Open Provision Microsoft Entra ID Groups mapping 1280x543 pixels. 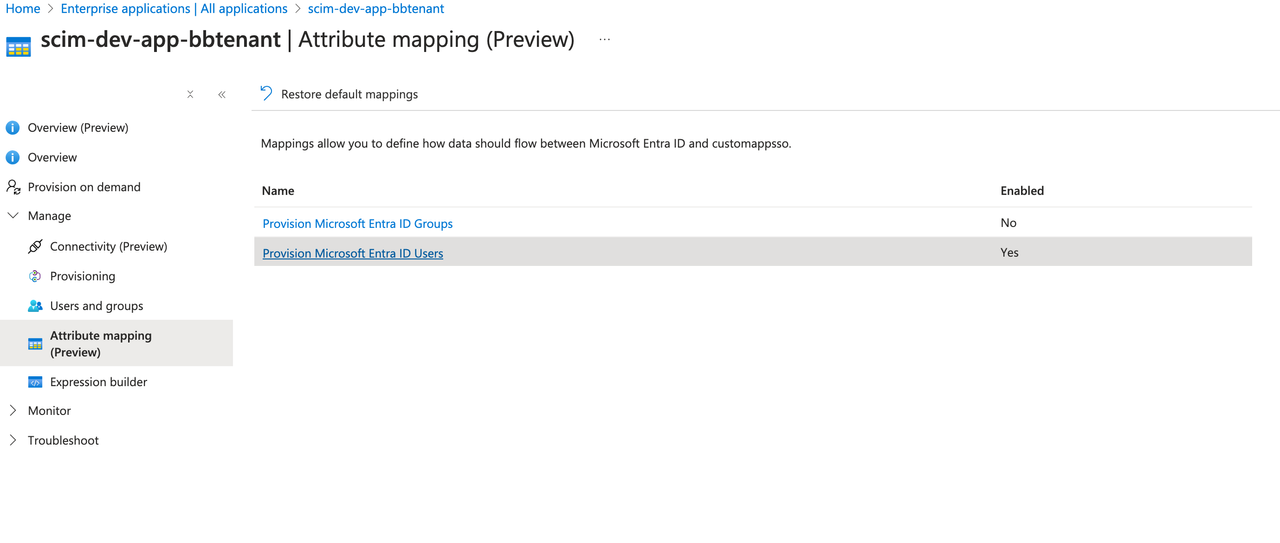pyautogui.click(x=357, y=224)
